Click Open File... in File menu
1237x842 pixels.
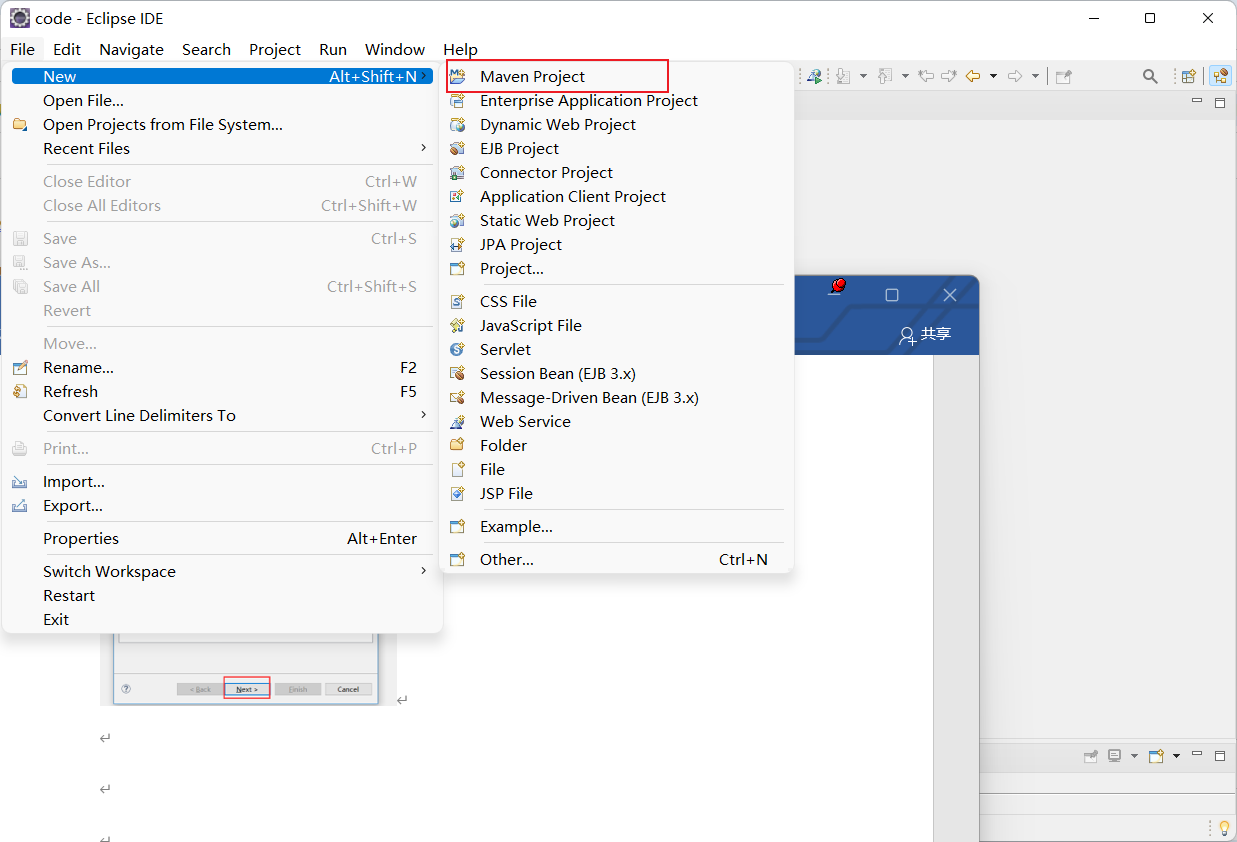(222, 100)
